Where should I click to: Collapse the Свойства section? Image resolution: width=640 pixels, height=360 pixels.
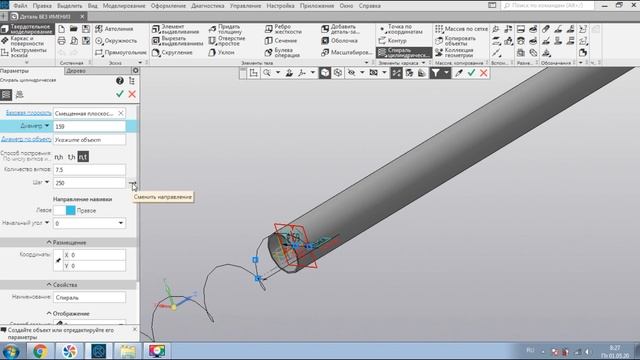(62, 285)
